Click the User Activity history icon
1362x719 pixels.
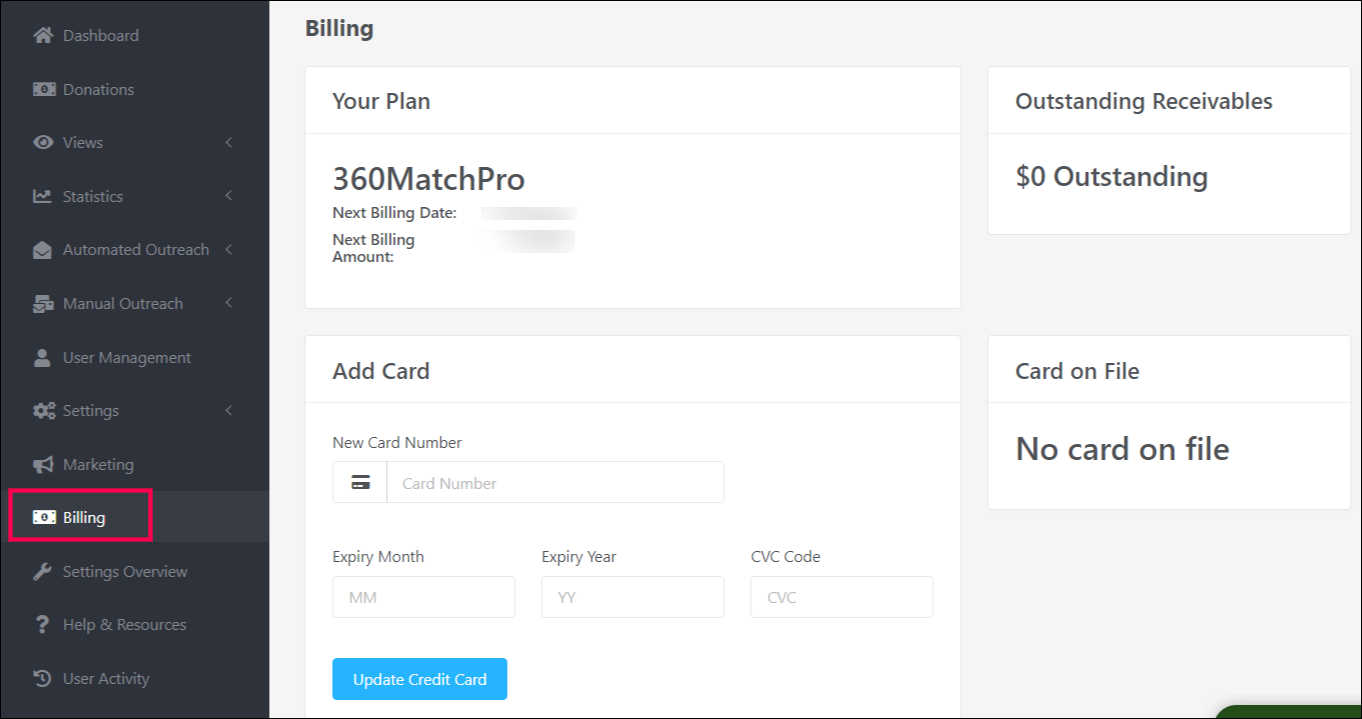coord(43,679)
